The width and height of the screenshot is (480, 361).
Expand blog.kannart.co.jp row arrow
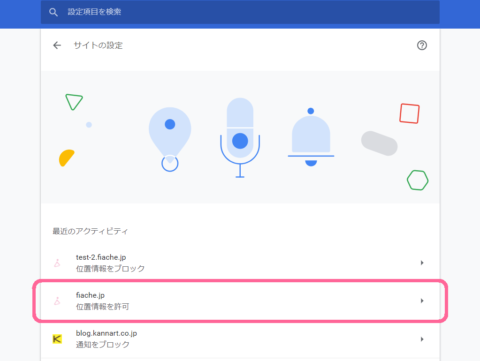click(422, 339)
